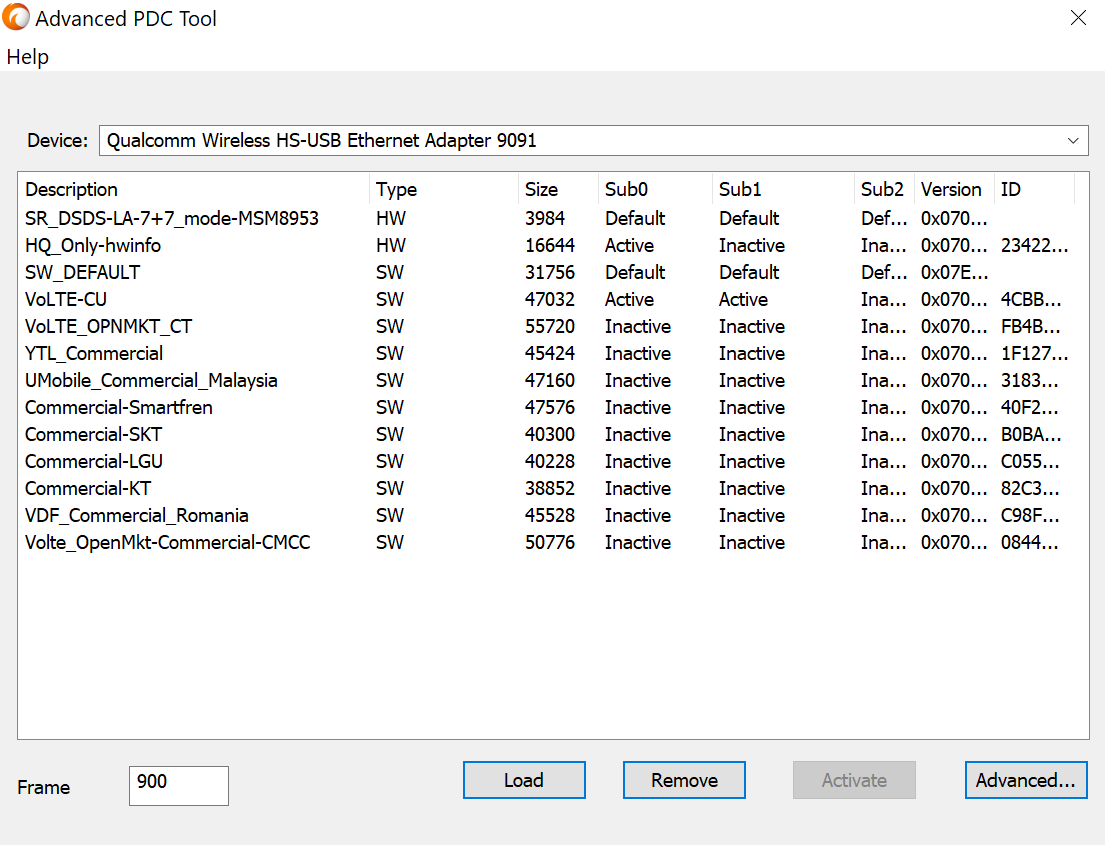This screenshot has width=1105, height=845.
Task: Click the Advanced PDC Tool app icon
Action: click(x=16, y=18)
